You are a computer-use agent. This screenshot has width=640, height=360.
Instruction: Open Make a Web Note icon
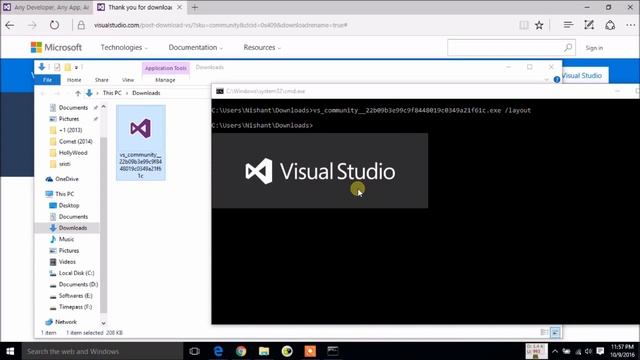pos(589,25)
